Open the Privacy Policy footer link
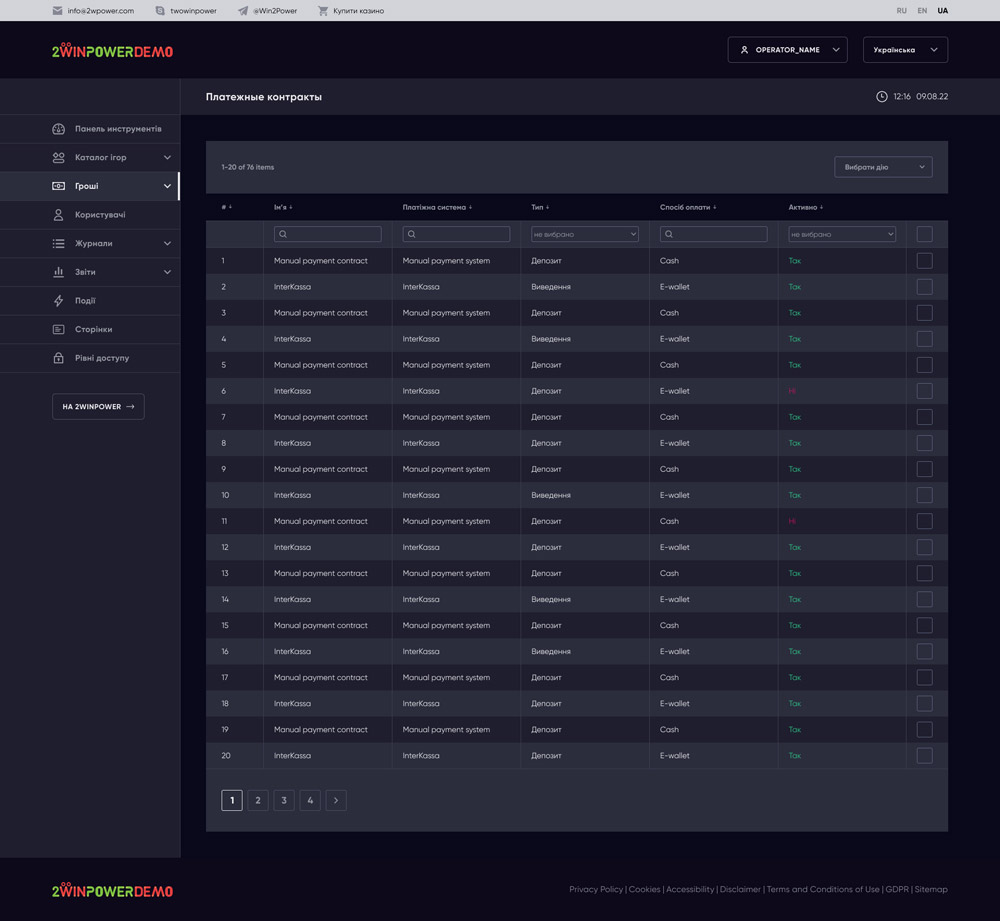This screenshot has width=1000, height=921. coord(595,890)
